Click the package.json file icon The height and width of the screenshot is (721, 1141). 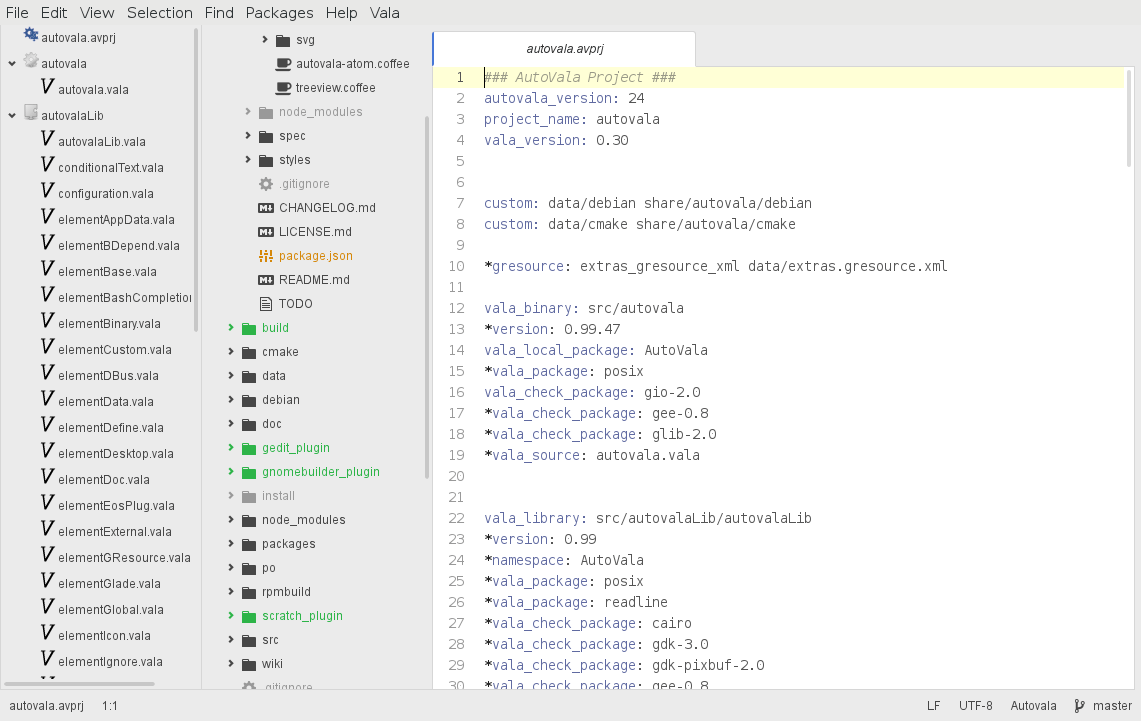[x=266, y=256]
